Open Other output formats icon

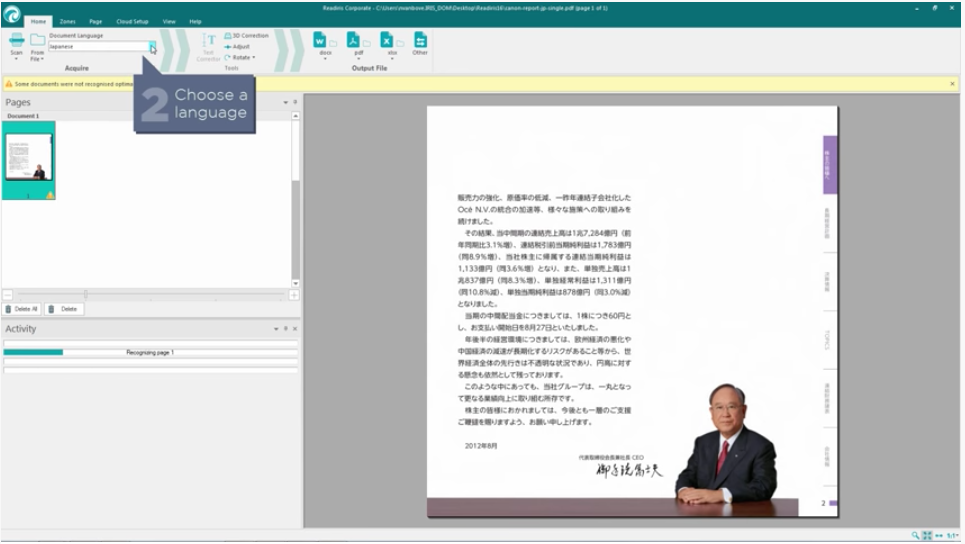(420, 41)
